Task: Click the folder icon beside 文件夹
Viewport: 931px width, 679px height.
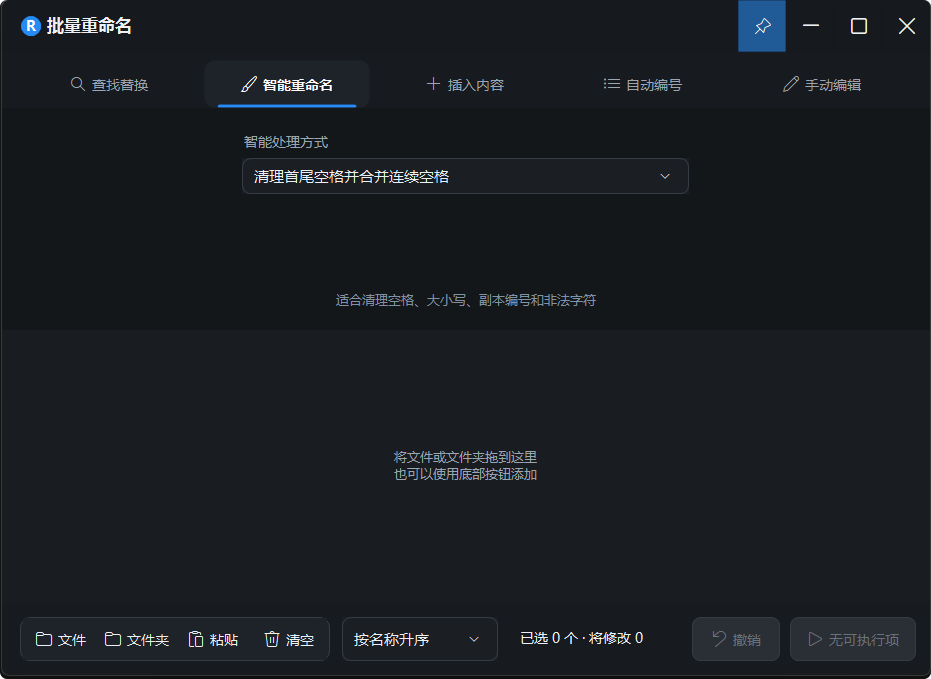Action: click(x=113, y=639)
